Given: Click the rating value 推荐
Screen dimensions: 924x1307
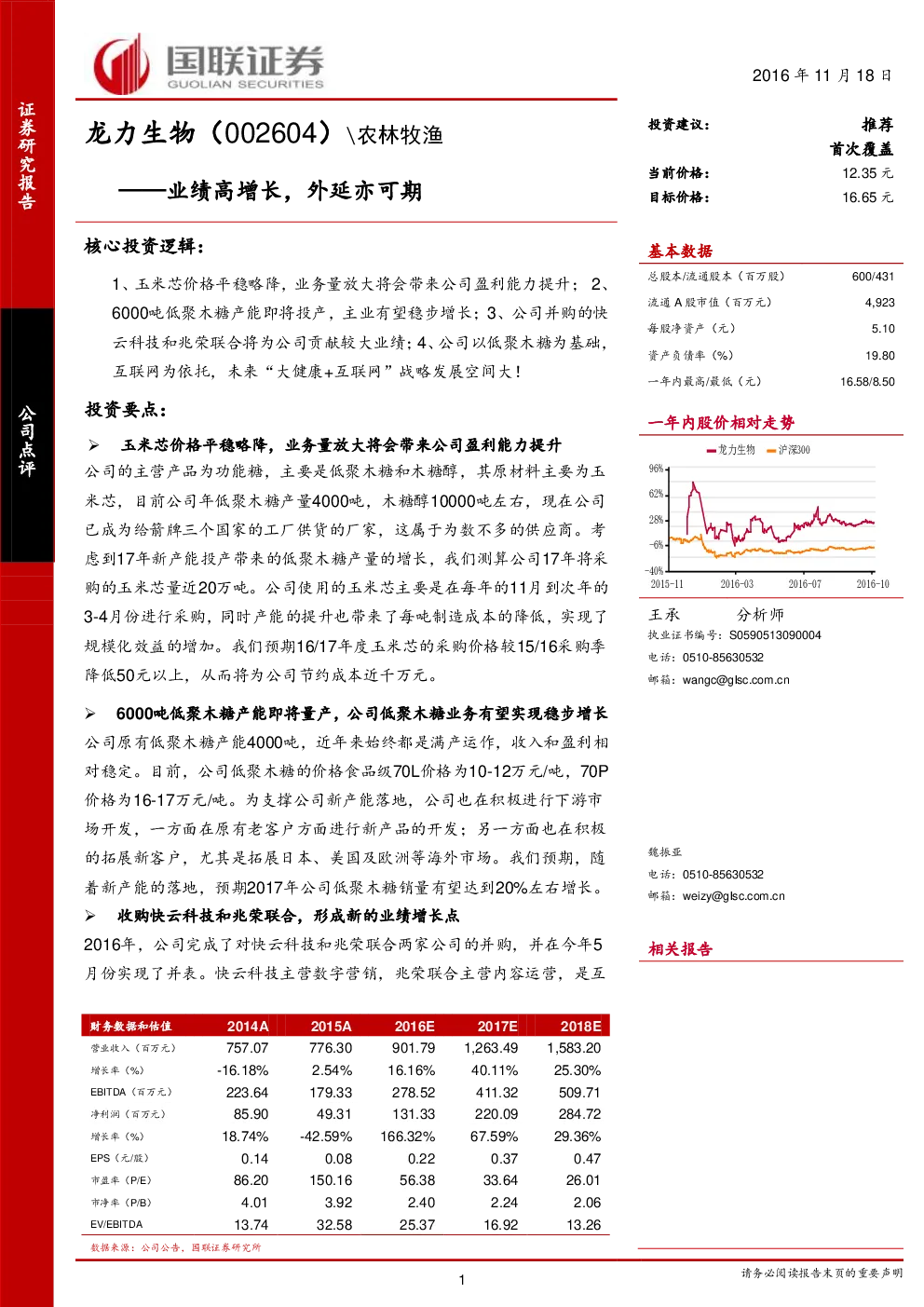Looking at the screenshot, I should pyautogui.click(x=877, y=125).
